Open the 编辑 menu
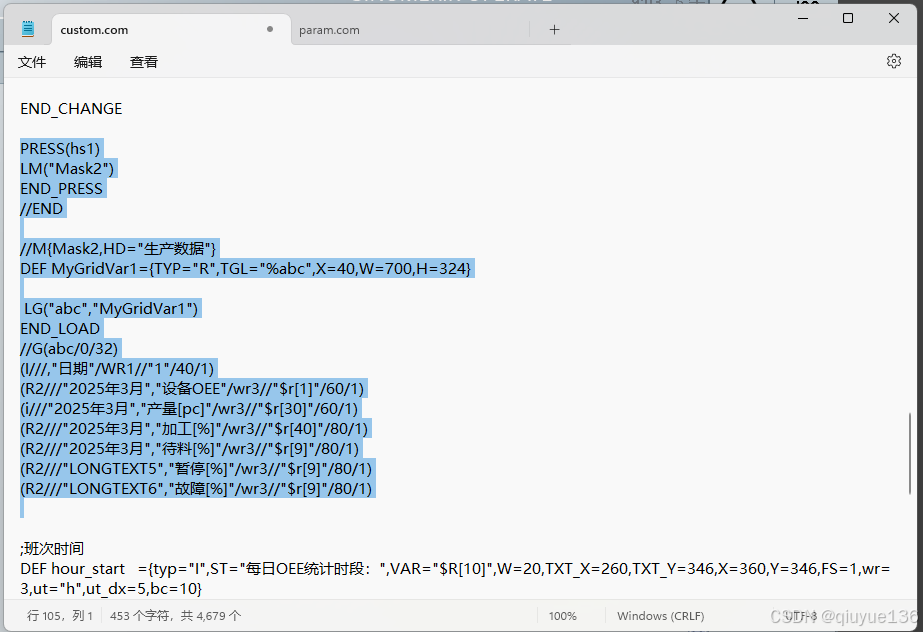Screen dimensions: 923x632 88,62
